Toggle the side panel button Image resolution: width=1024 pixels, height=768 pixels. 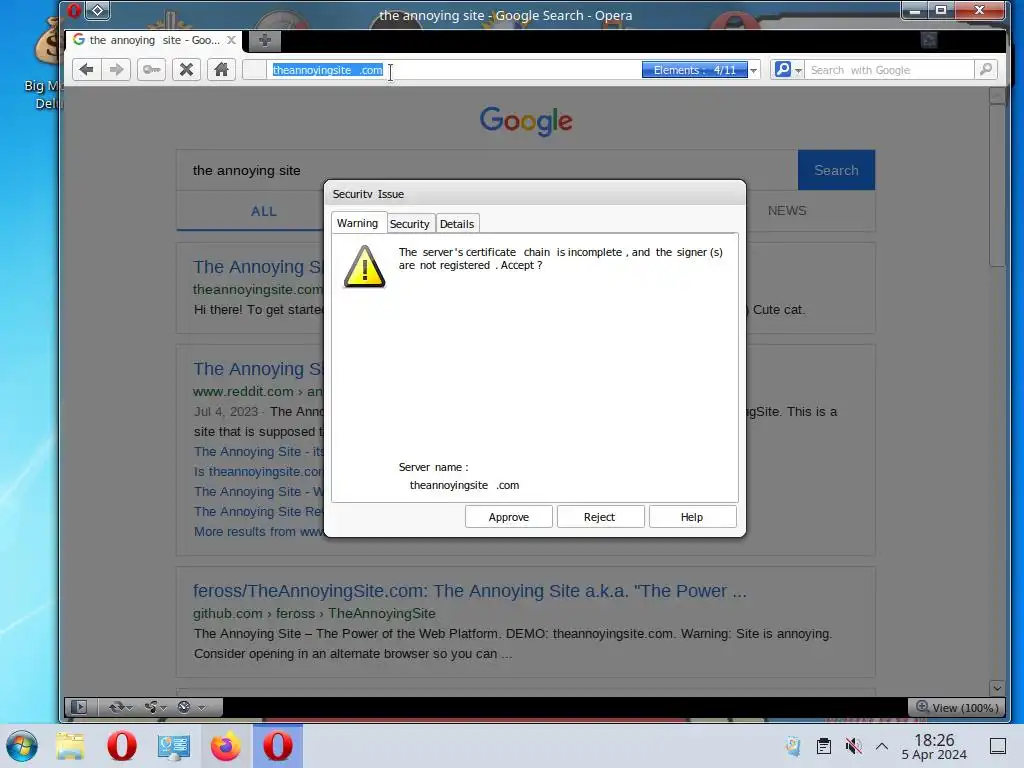[79, 707]
